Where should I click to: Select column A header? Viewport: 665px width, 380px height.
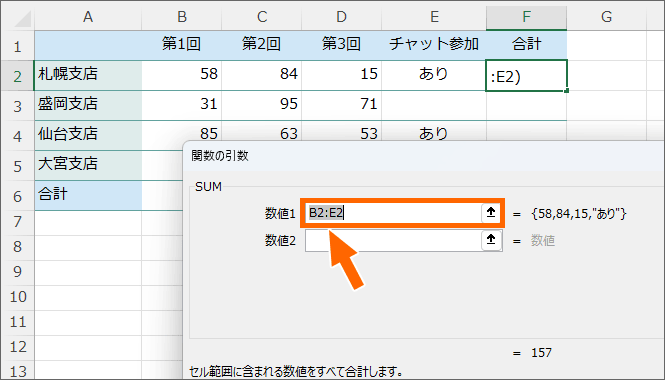(88, 17)
